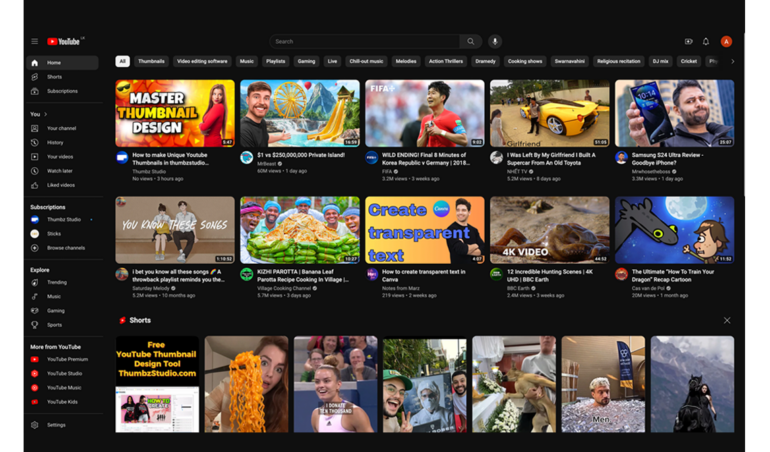770x452 pixels.
Task: Go to Home in the sidebar
Action: [62, 62]
